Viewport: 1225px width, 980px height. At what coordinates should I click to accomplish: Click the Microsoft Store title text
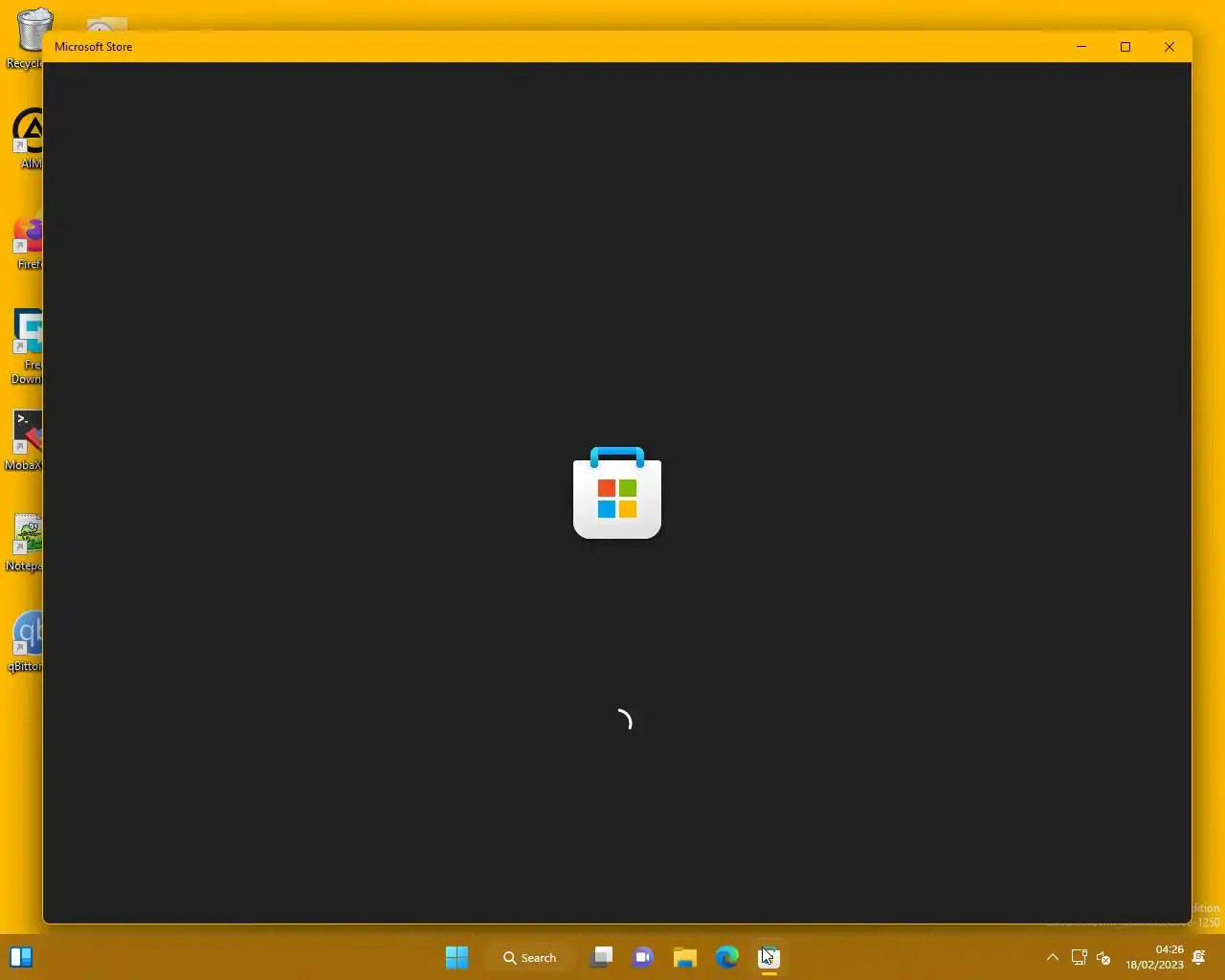[94, 47]
